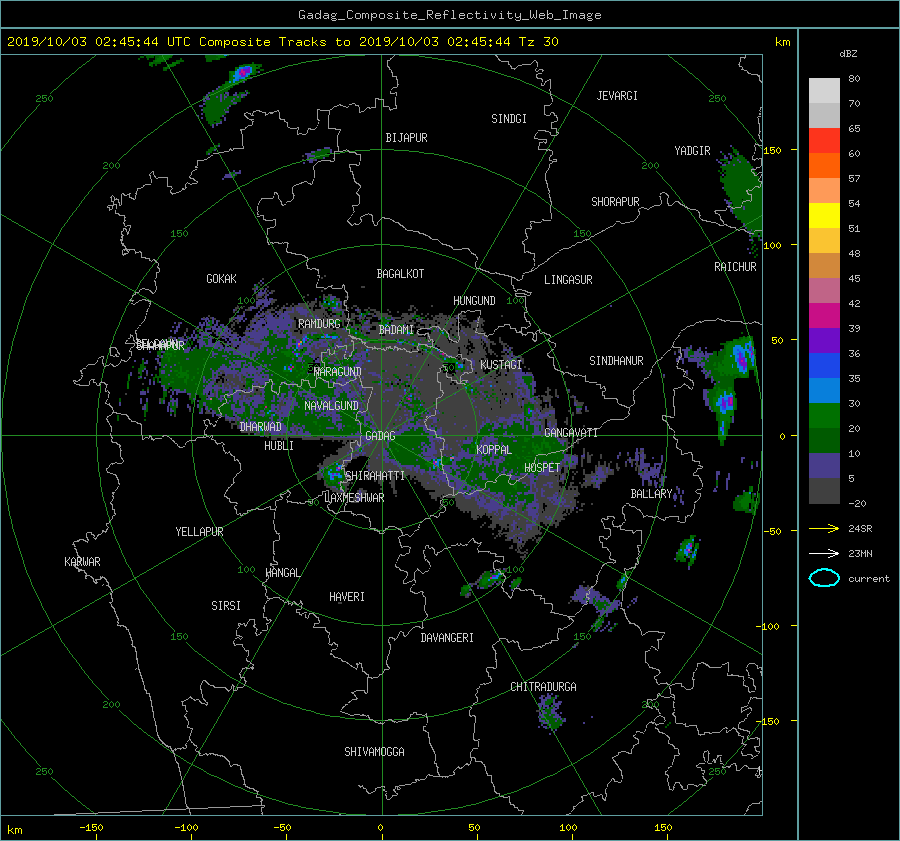The width and height of the screenshot is (900, 841).
Task: Click the SINDGI town label
Action: (509, 119)
